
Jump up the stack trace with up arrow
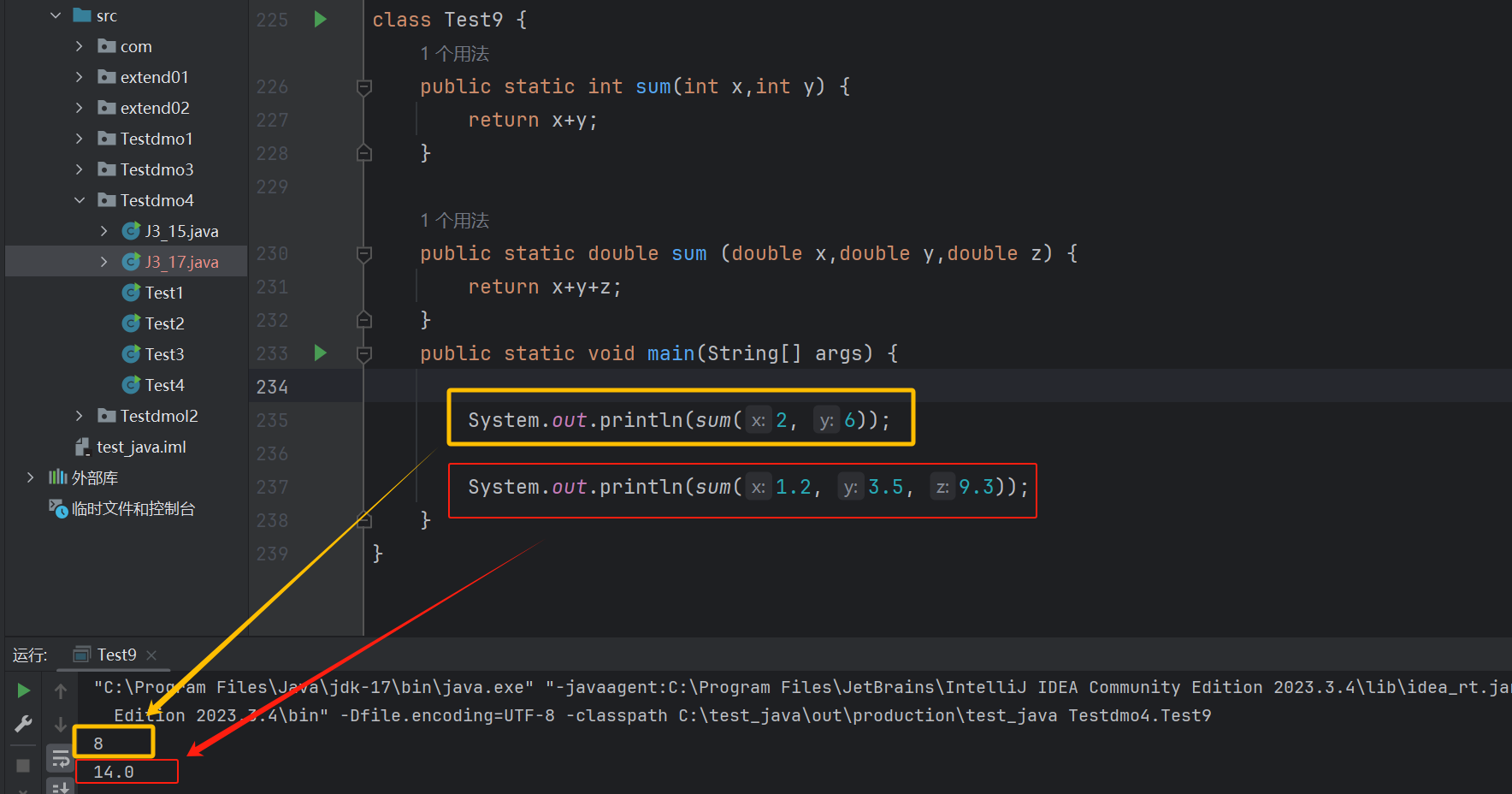pos(61,690)
